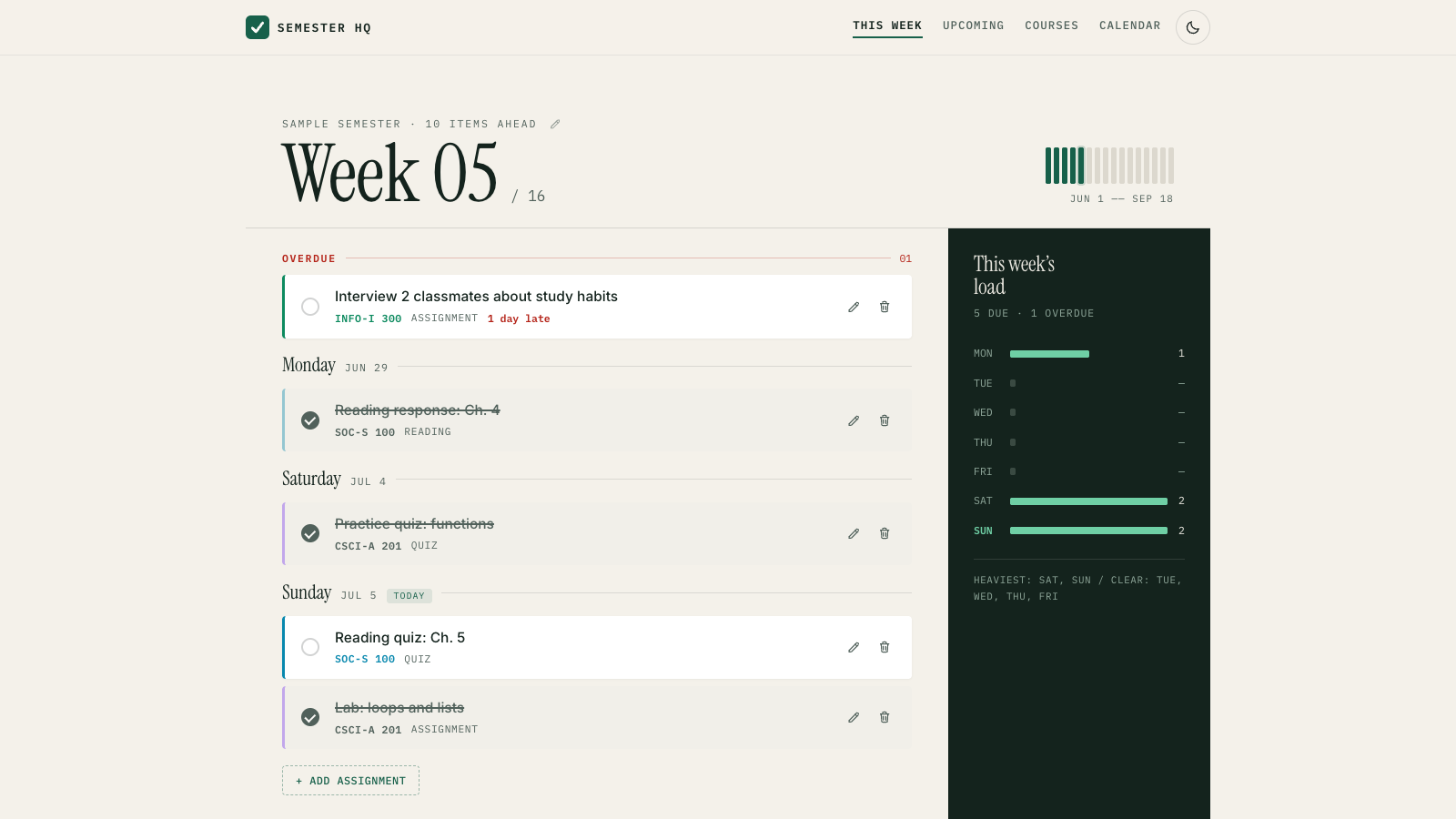Click the 'This week's load' heading

coord(1014,275)
